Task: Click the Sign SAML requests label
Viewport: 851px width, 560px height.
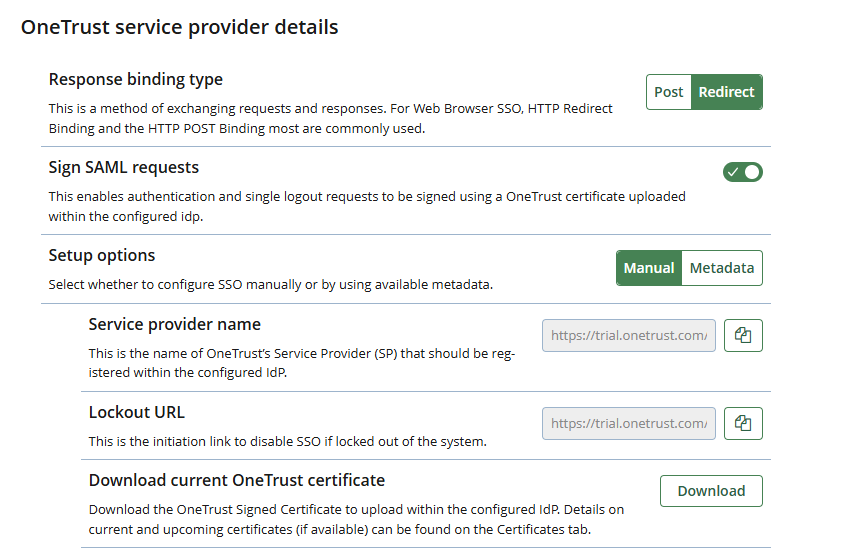Action: pyautogui.click(x=124, y=167)
